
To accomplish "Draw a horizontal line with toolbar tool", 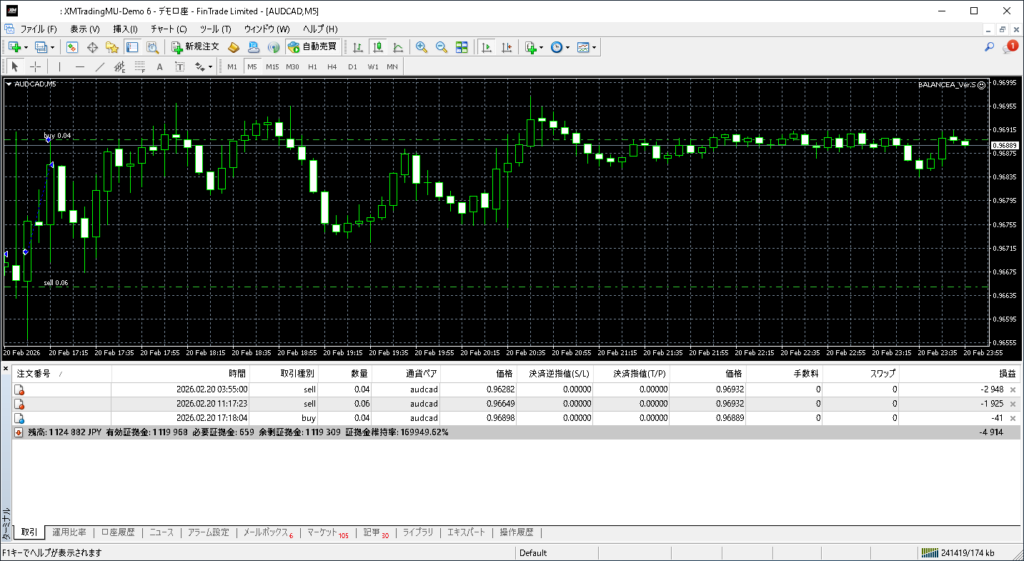I will pyautogui.click(x=80, y=67).
